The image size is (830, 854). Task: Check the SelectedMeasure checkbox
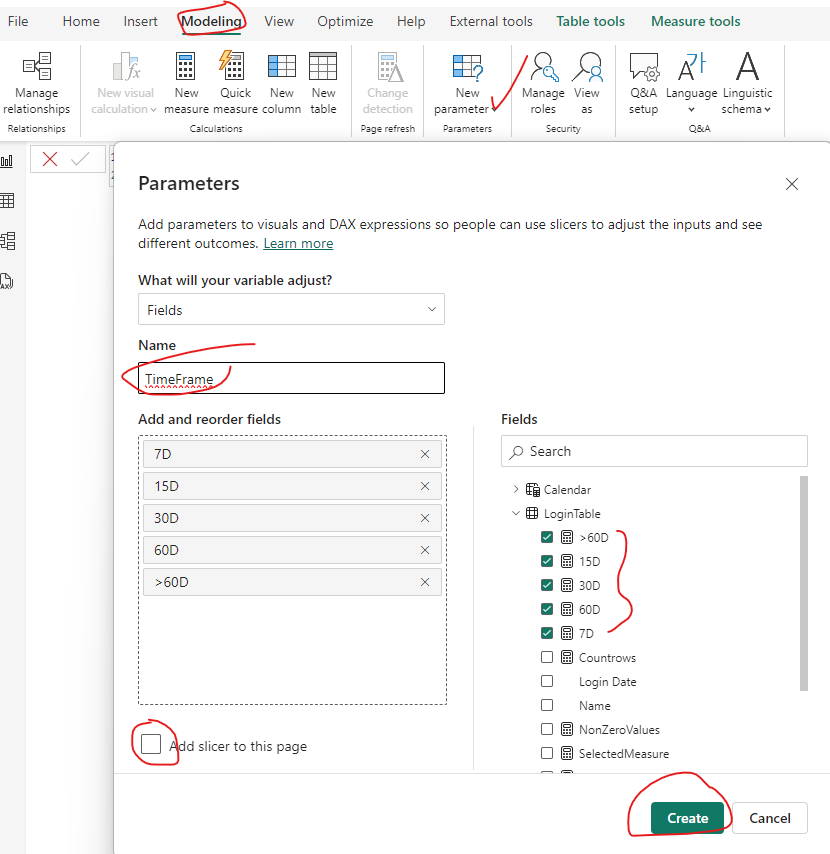coord(547,753)
